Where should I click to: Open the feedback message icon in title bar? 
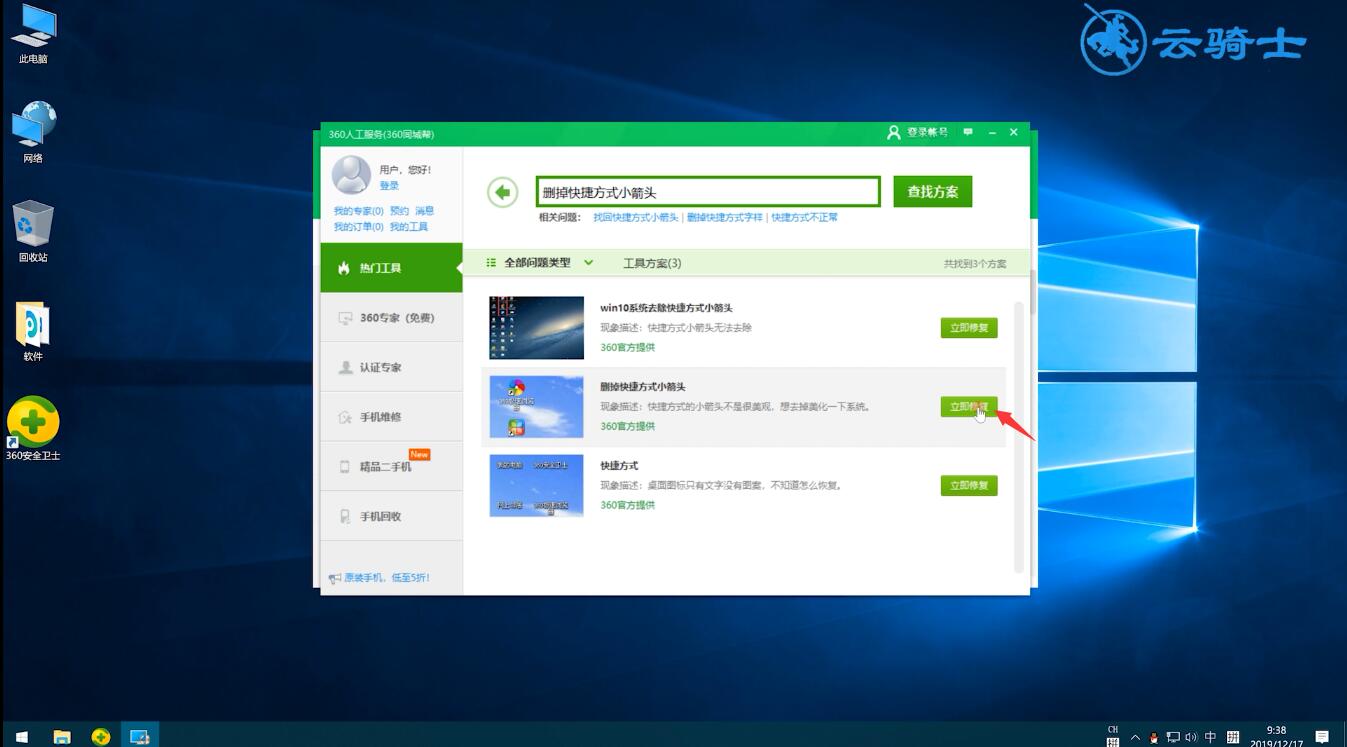point(968,132)
